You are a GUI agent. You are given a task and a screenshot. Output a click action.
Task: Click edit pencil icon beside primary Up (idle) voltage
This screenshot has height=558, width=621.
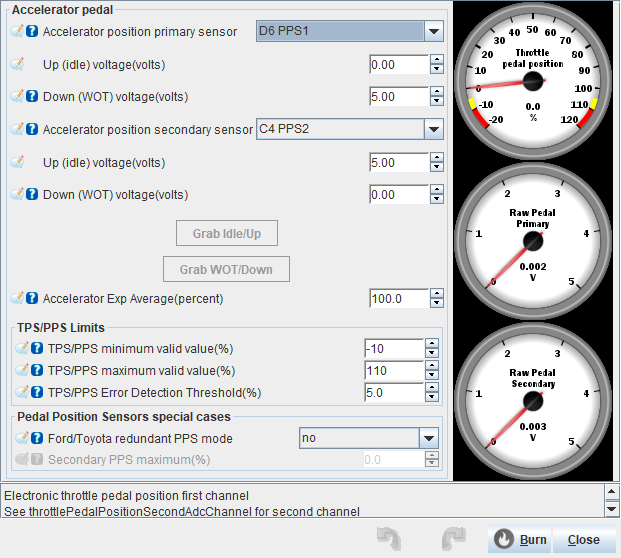coord(17,64)
